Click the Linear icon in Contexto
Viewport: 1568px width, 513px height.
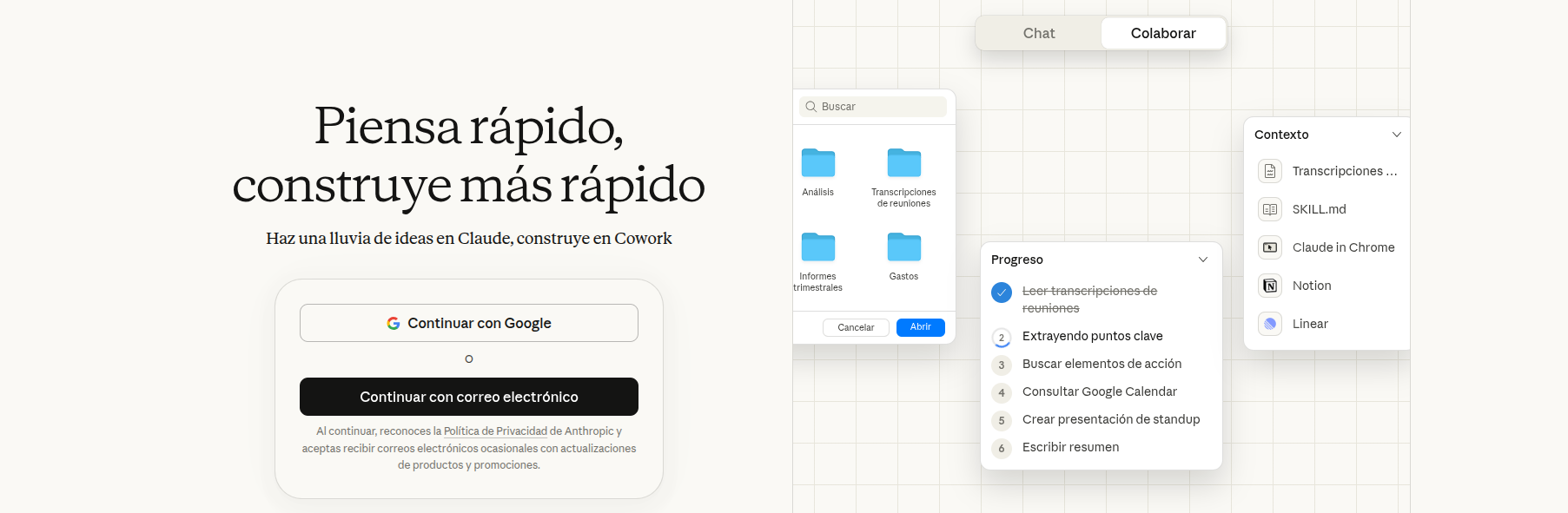(x=1270, y=324)
